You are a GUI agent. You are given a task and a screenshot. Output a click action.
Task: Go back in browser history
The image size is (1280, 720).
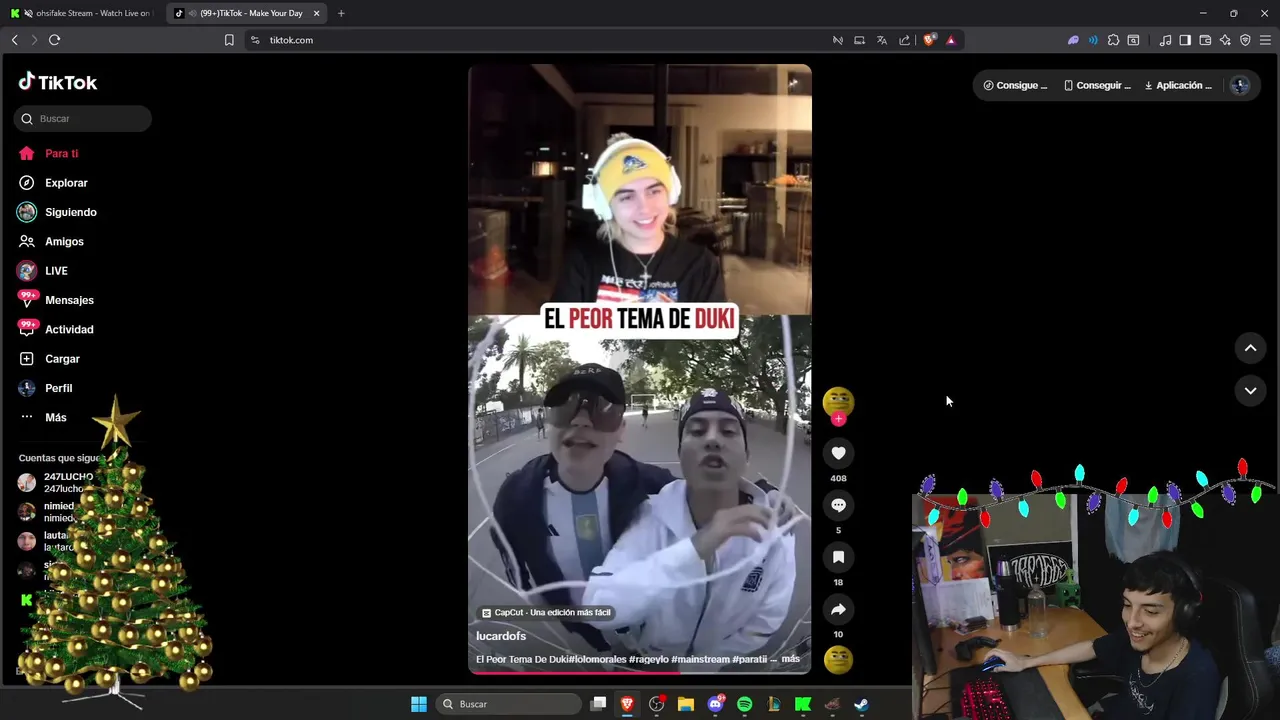click(x=14, y=40)
